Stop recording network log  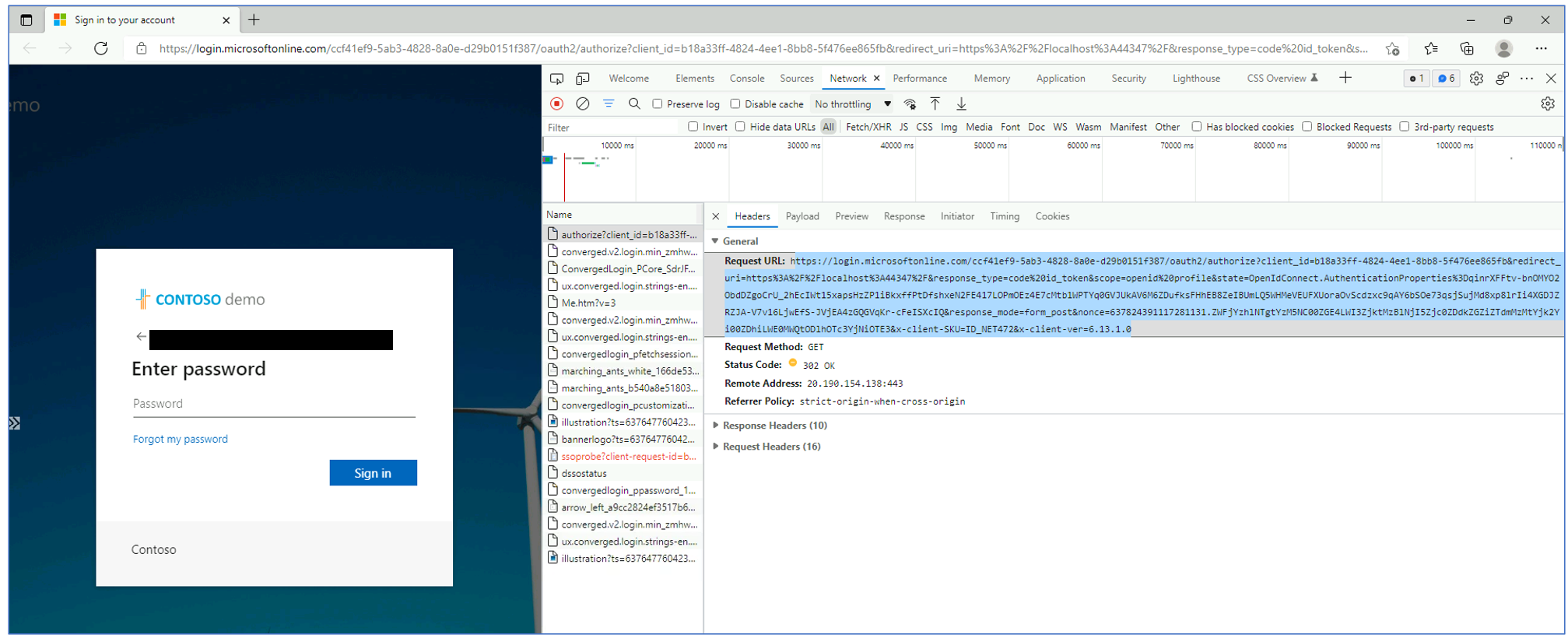pos(556,103)
